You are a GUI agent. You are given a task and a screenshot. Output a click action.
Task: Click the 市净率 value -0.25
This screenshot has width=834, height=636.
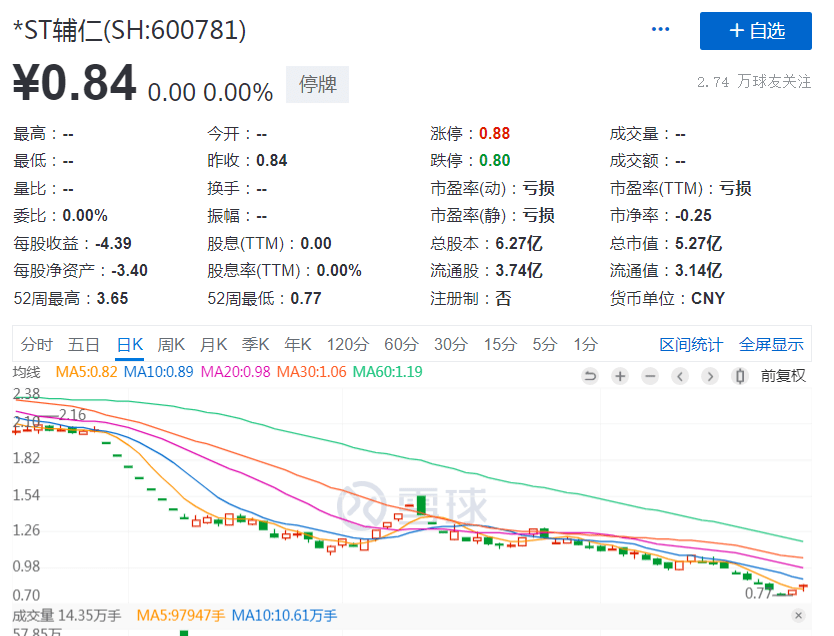pos(693,215)
